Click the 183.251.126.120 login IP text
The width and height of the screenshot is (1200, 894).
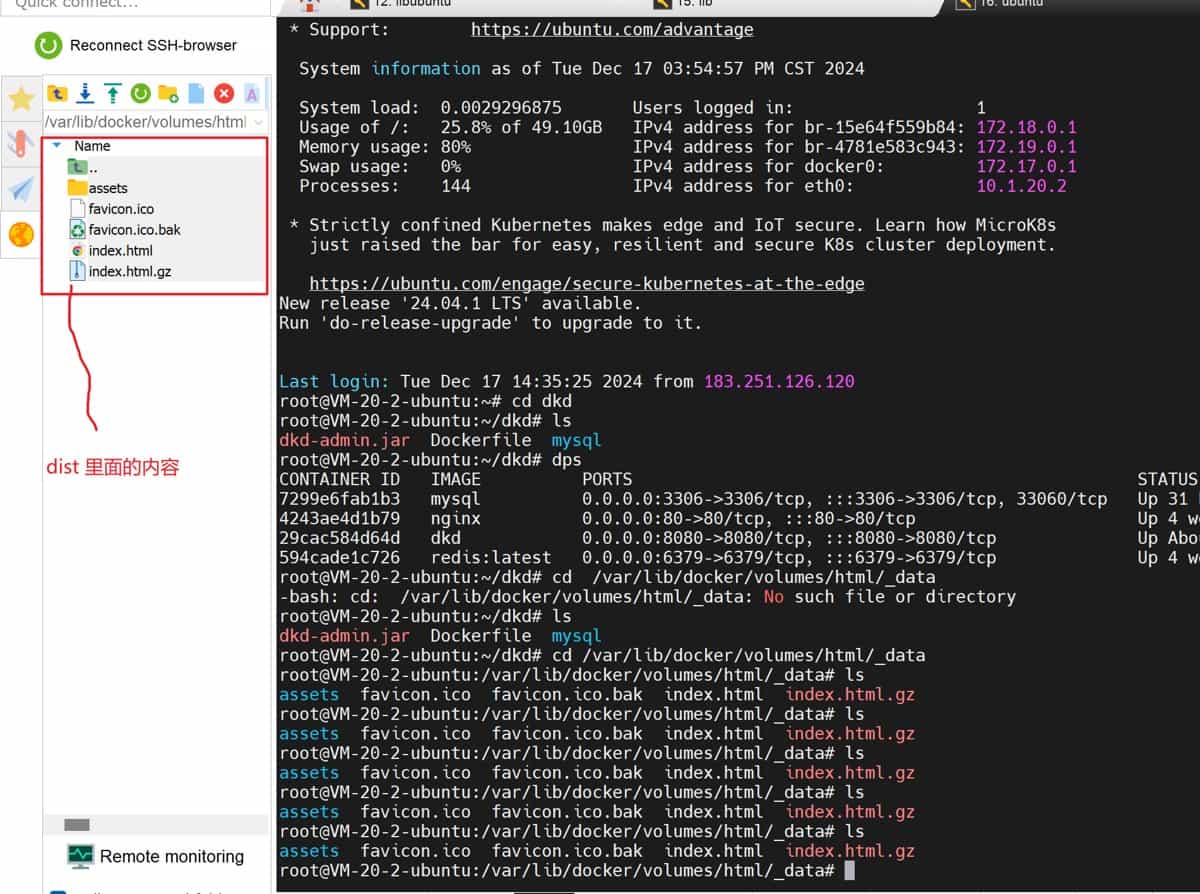779,381
